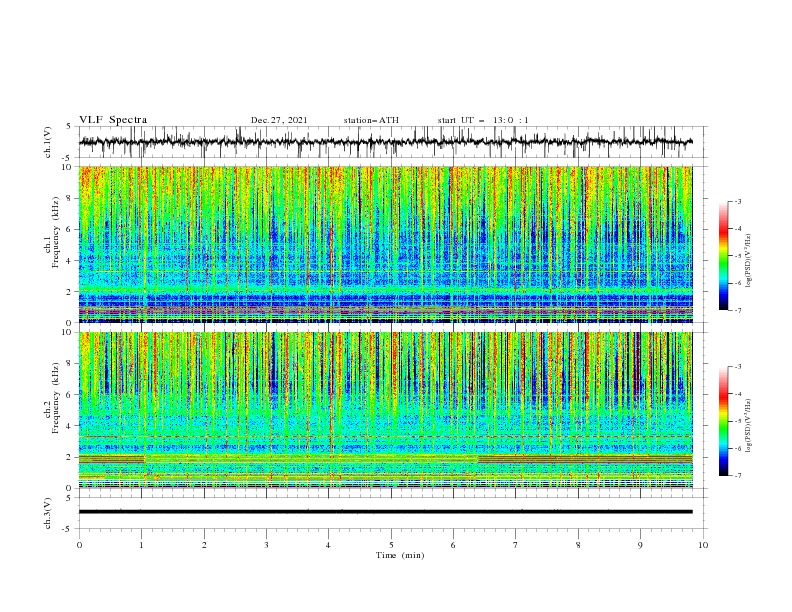The width and height of the screenshot is (792, 612).
Task: Select the log(PSD) label beside ch.1 color bar
Action: coord(749,261)
